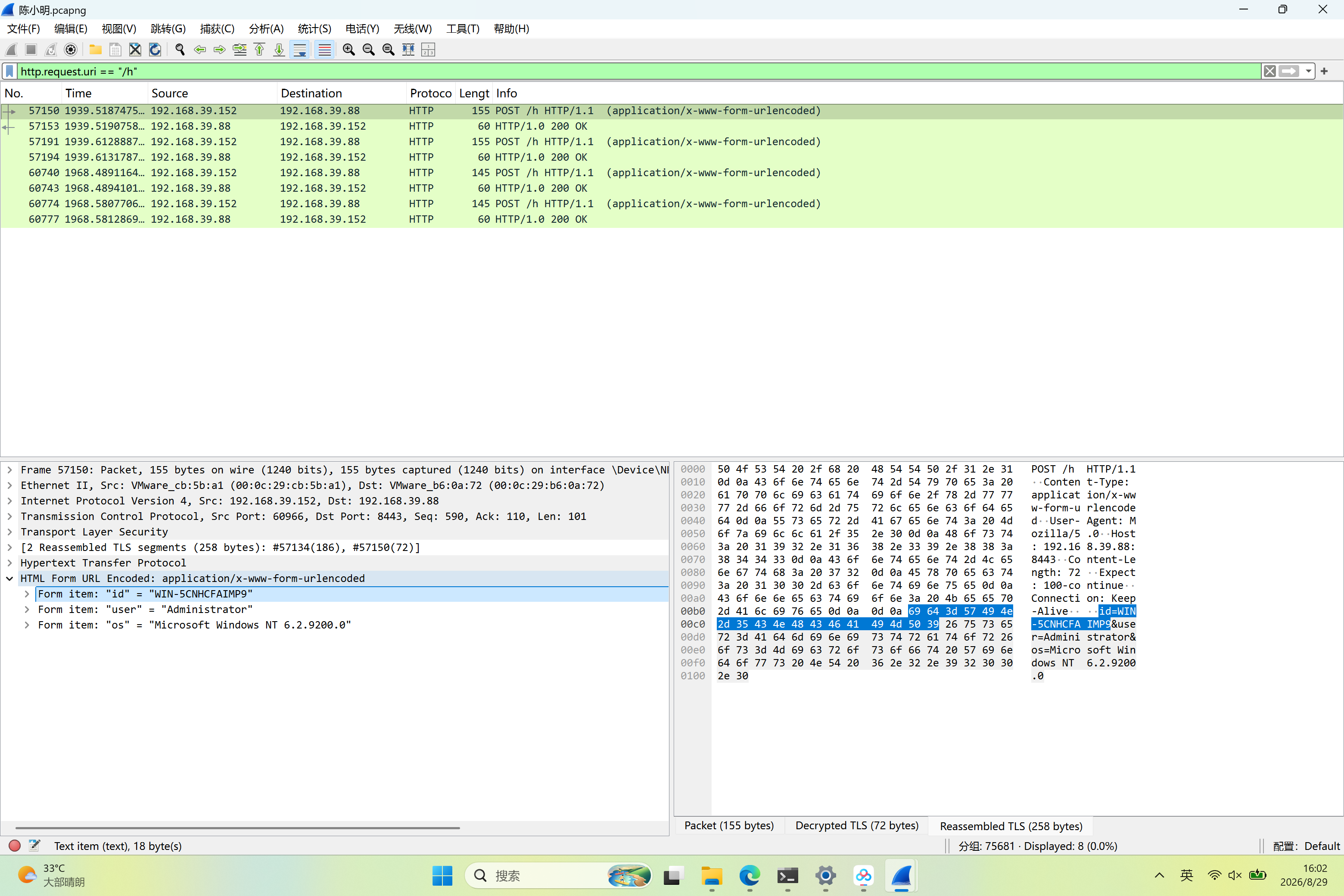The image size is (1344, 896).
Task: Switch to Decrypted TLS (72 bytes) tab
Action: point(857,826)
